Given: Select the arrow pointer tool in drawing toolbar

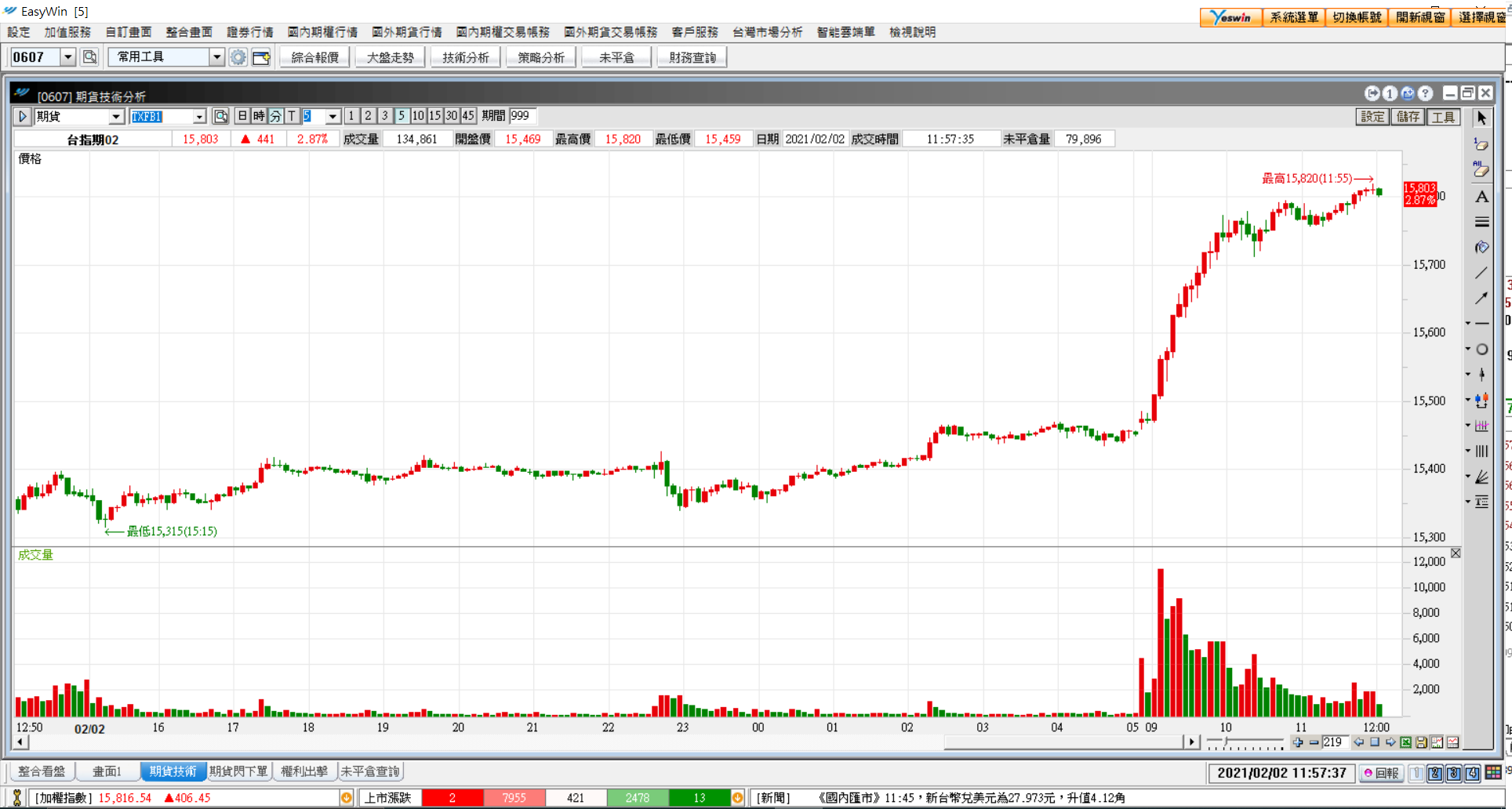Looking at the screenshot, I should point(1481,118).
